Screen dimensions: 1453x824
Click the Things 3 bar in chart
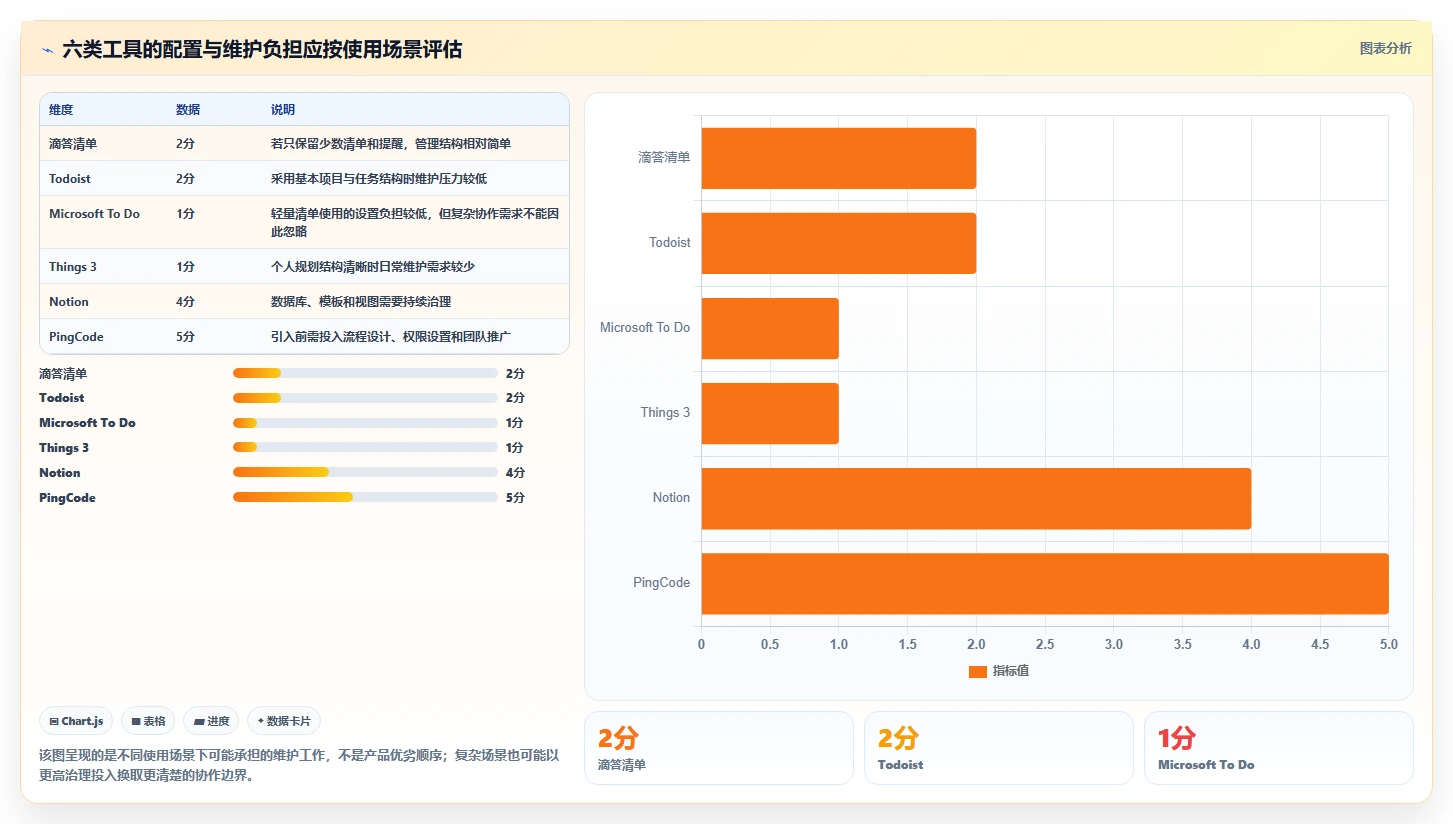pyautogui.click(x=770, y=413)
